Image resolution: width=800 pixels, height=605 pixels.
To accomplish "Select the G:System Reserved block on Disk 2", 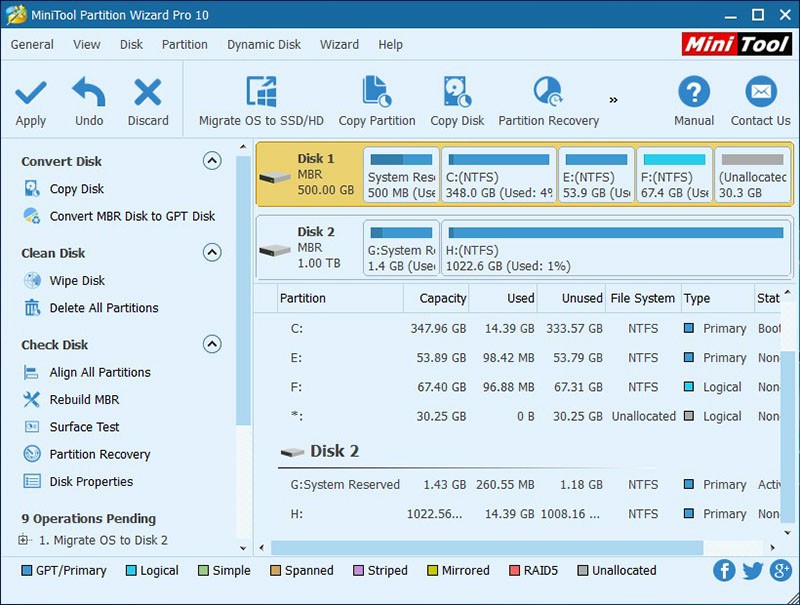I will click(x=402, y=248).
